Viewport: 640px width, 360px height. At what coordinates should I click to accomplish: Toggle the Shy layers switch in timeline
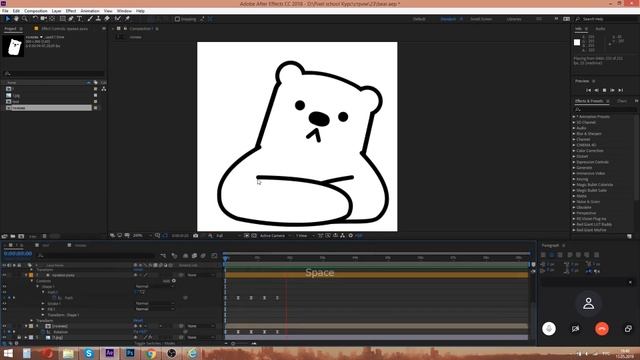click(x=185, y=256)
